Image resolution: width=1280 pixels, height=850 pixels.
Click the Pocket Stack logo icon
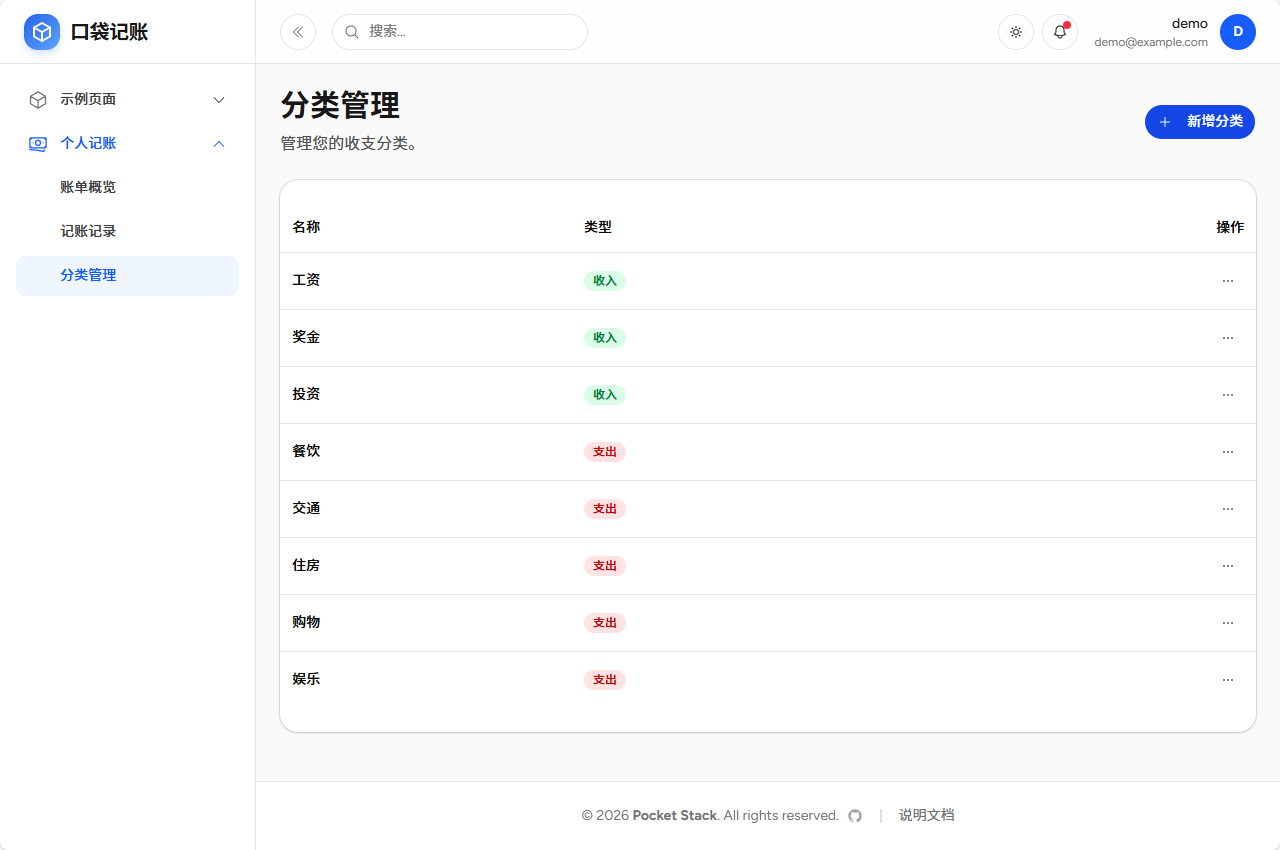pyautogui.click(x=41, y=31)
